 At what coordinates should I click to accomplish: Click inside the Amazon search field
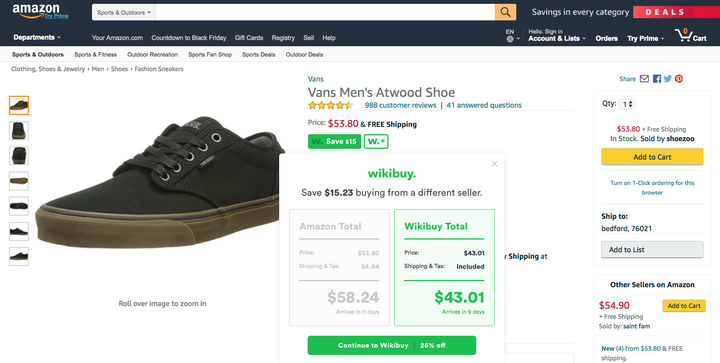point(325,12)
